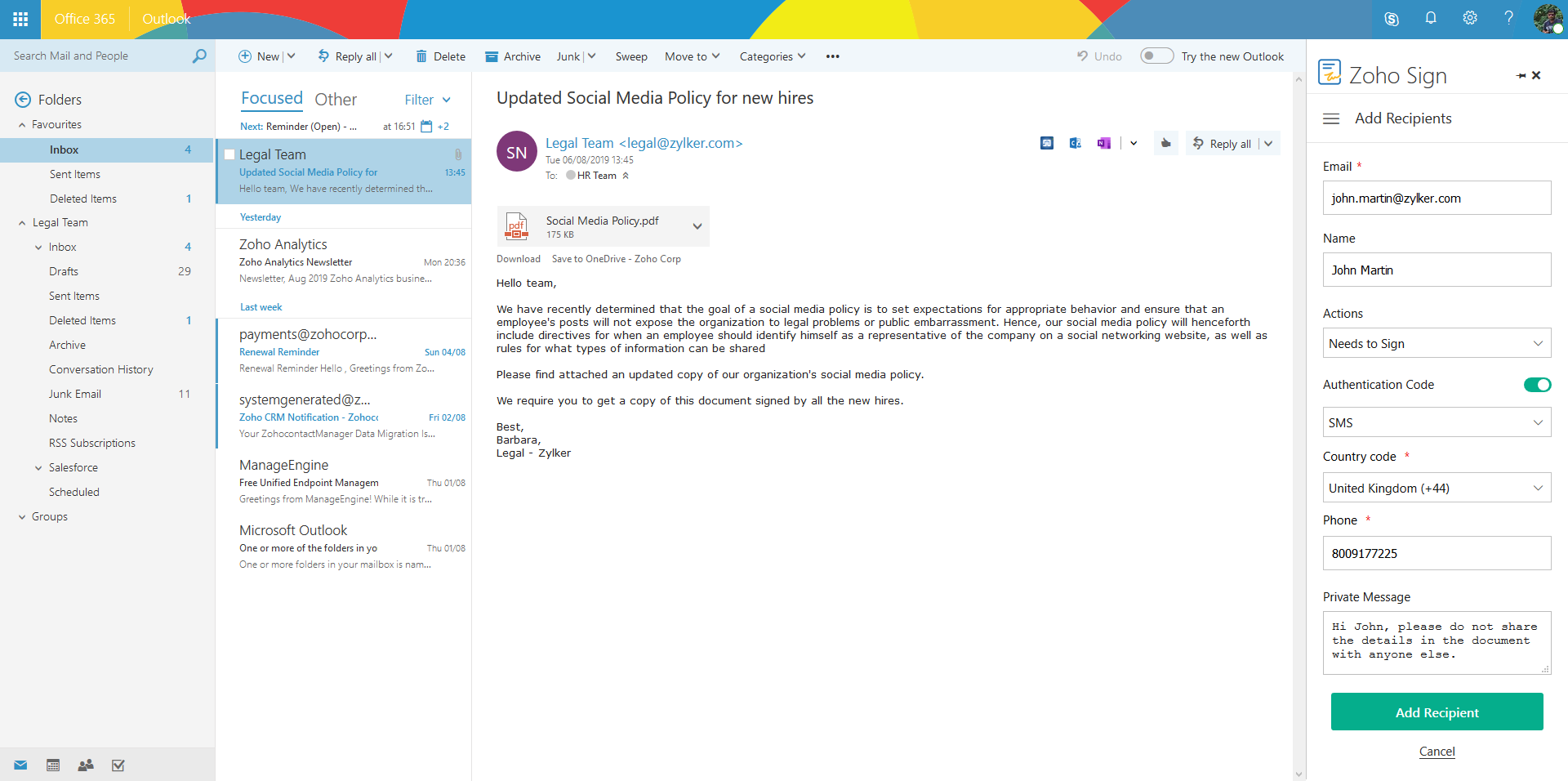Open the Junk dropdown arrow
This screenshot has width=1568, height=781.
592,56
